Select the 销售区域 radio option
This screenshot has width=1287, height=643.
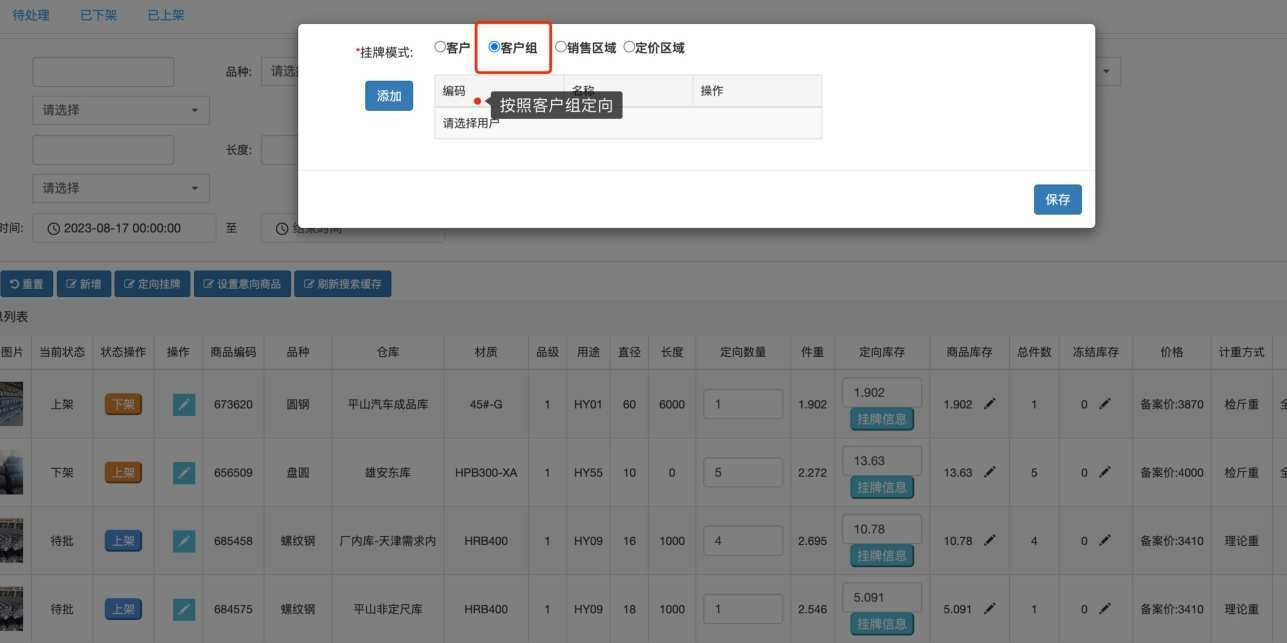click(x=560, y=47)
